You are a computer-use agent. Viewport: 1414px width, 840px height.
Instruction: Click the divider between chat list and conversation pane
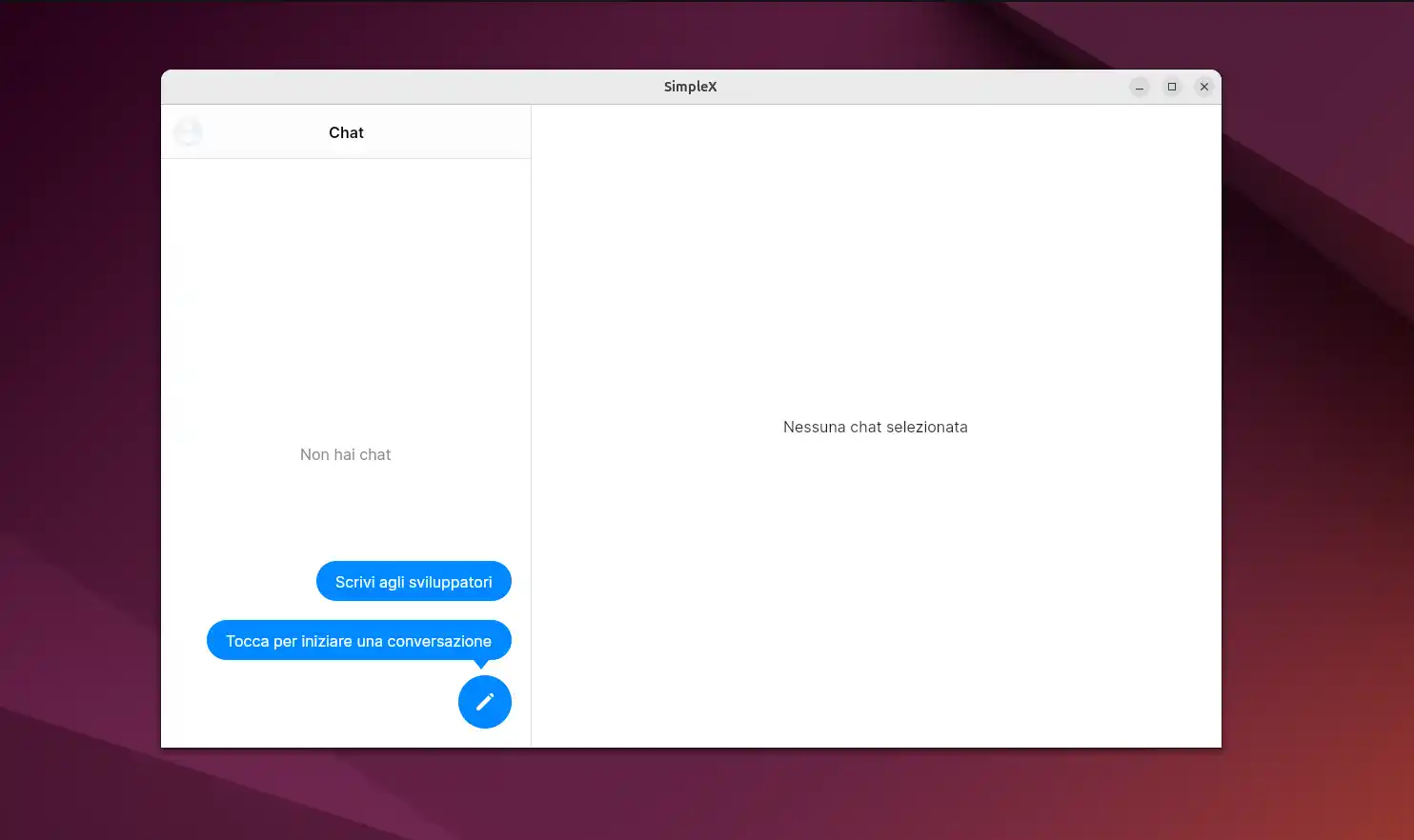click(531, 429)
